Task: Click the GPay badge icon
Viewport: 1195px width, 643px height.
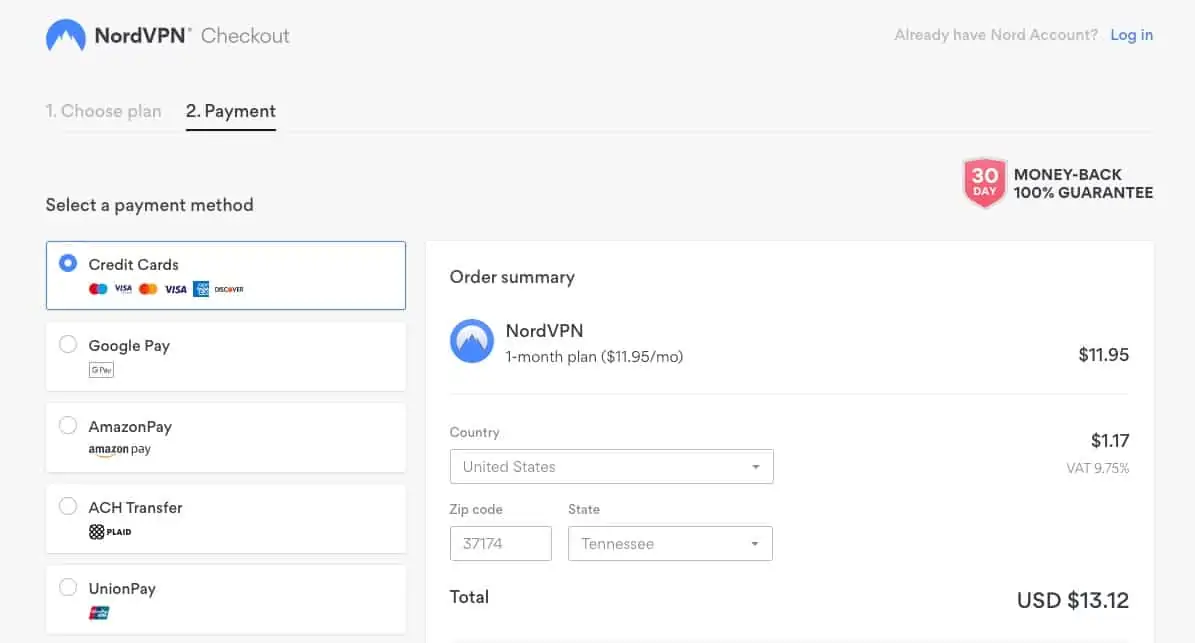Action: [x=101, y=370]
